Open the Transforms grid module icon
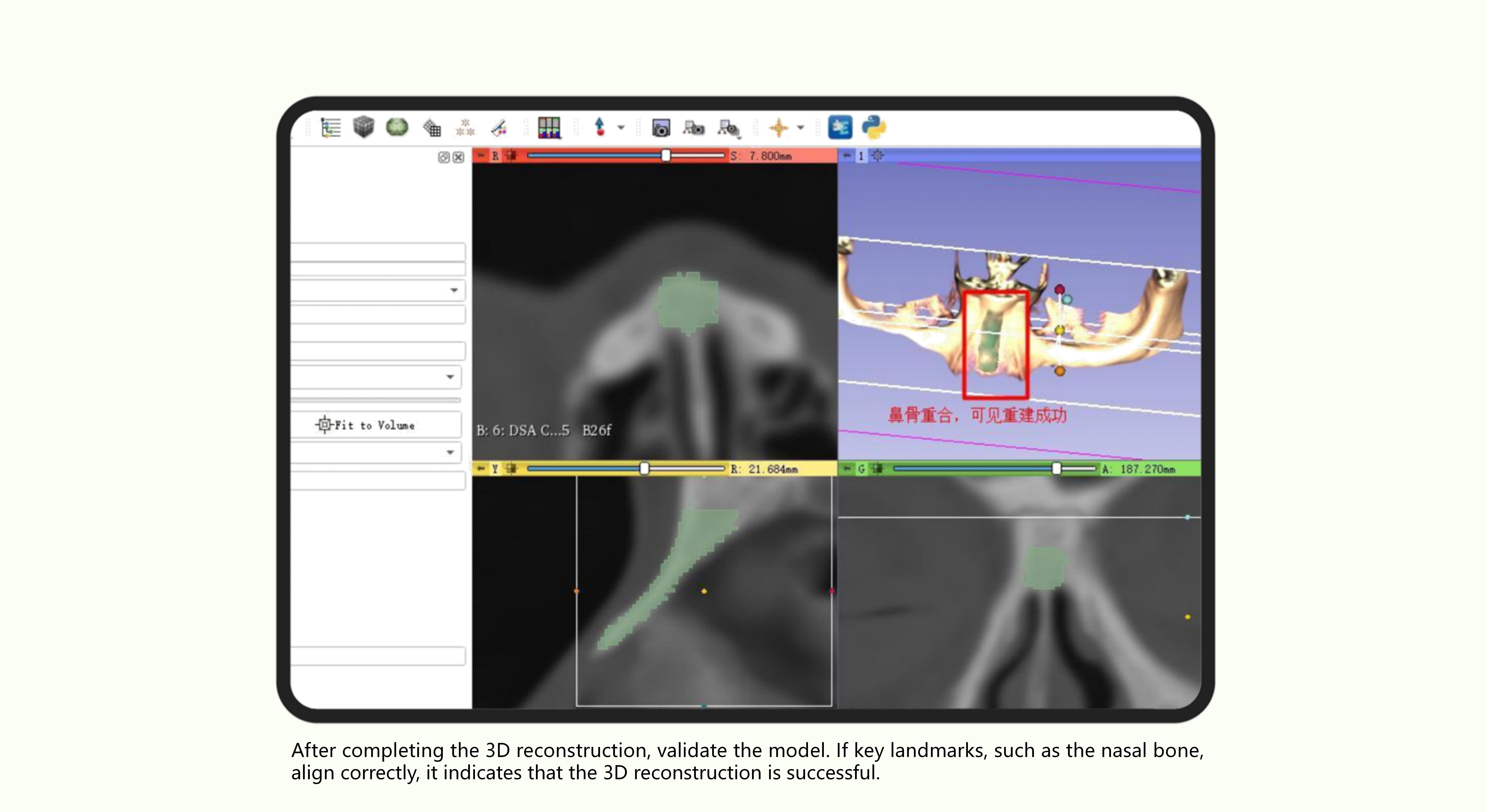The image size is (1487, 812). point(432,128)
